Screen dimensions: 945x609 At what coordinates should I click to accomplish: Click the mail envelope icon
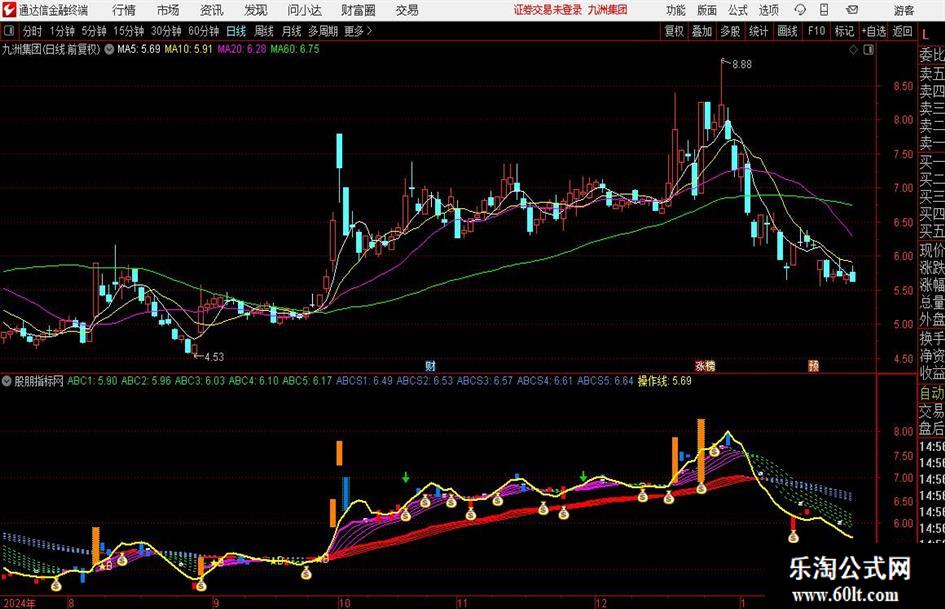852,10
